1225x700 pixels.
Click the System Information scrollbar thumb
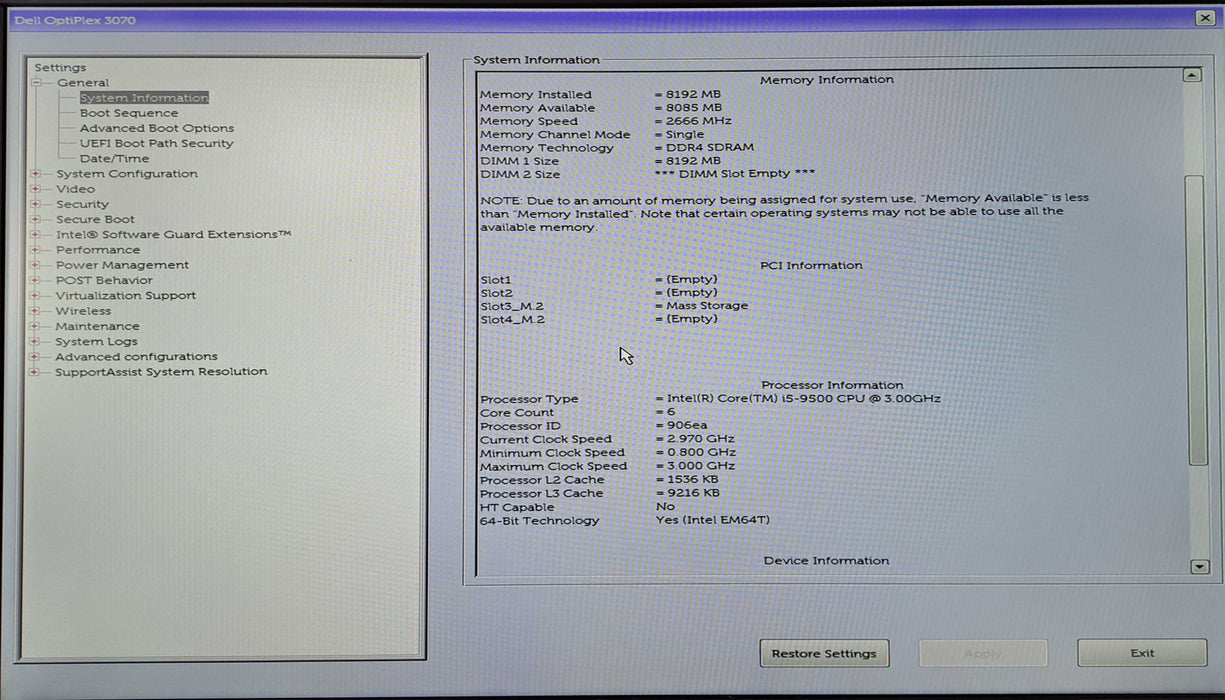(x=1197, y=320)
